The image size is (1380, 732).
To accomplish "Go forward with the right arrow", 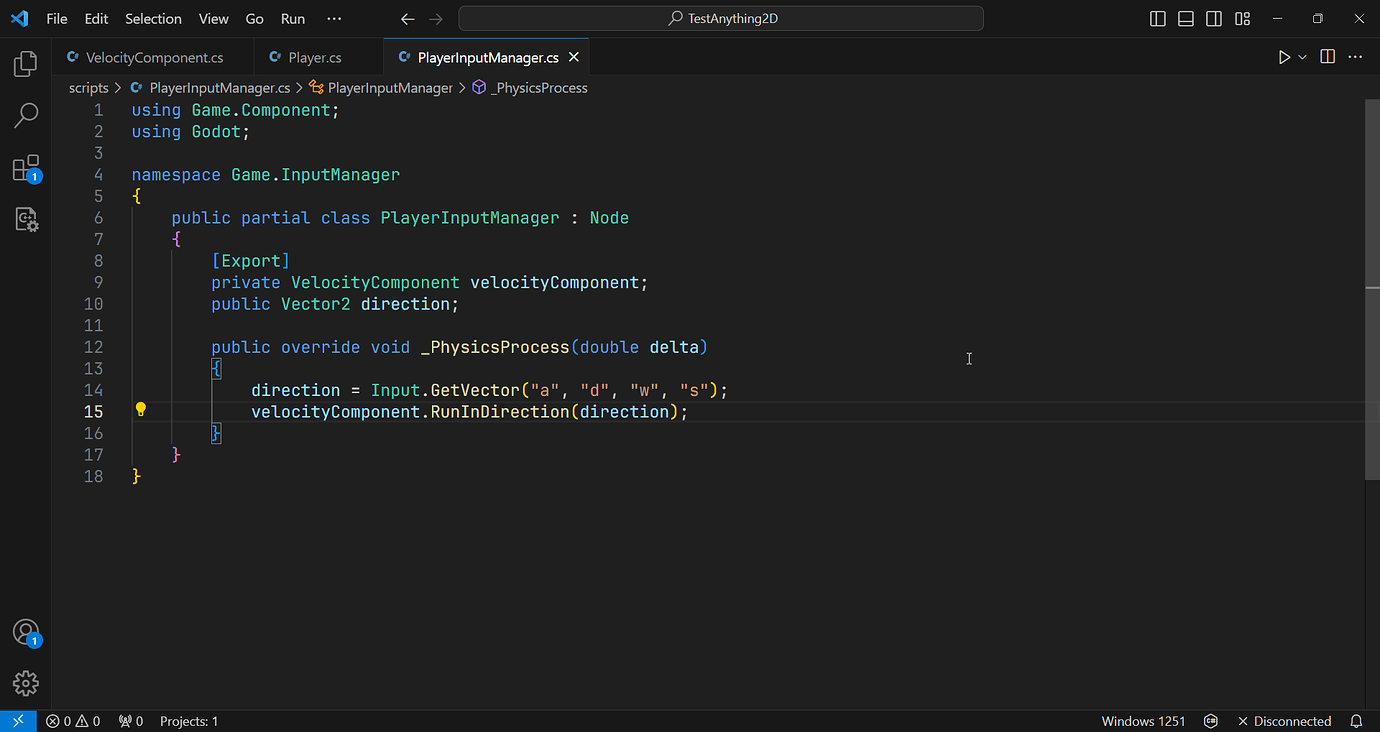I will (x=435, y=19).
